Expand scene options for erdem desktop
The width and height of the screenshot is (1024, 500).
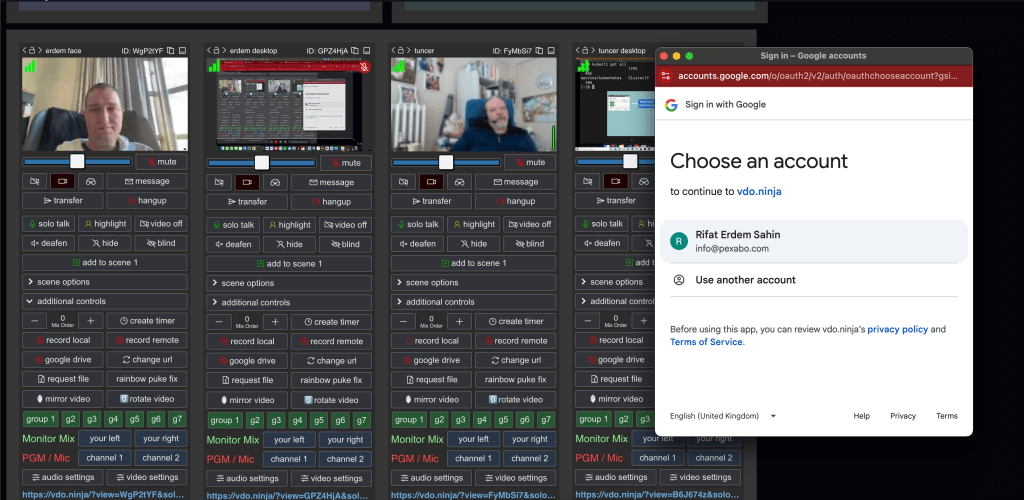click(x=289, y=283)
